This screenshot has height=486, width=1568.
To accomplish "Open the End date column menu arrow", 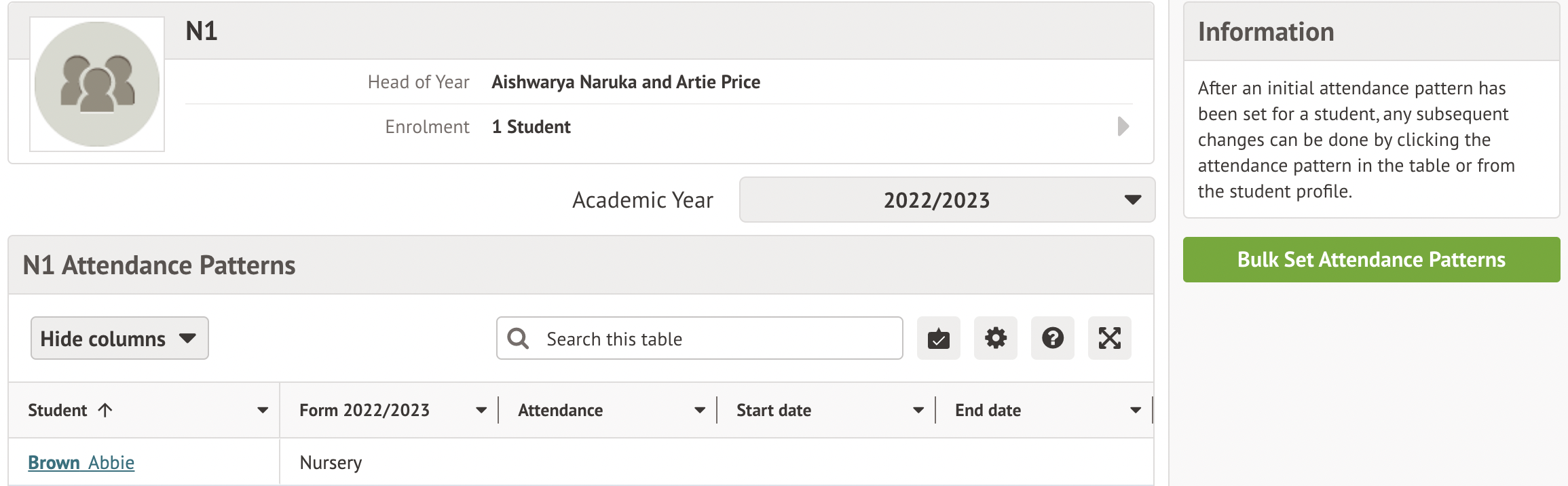I will pyautogui.click(x=1136, y=410).
